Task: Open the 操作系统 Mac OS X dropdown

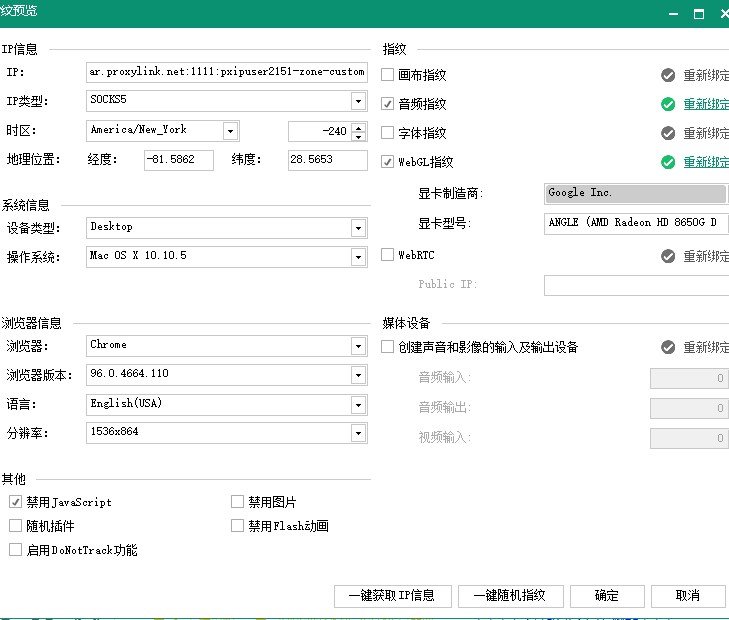Action: click(x=358, y=257)
